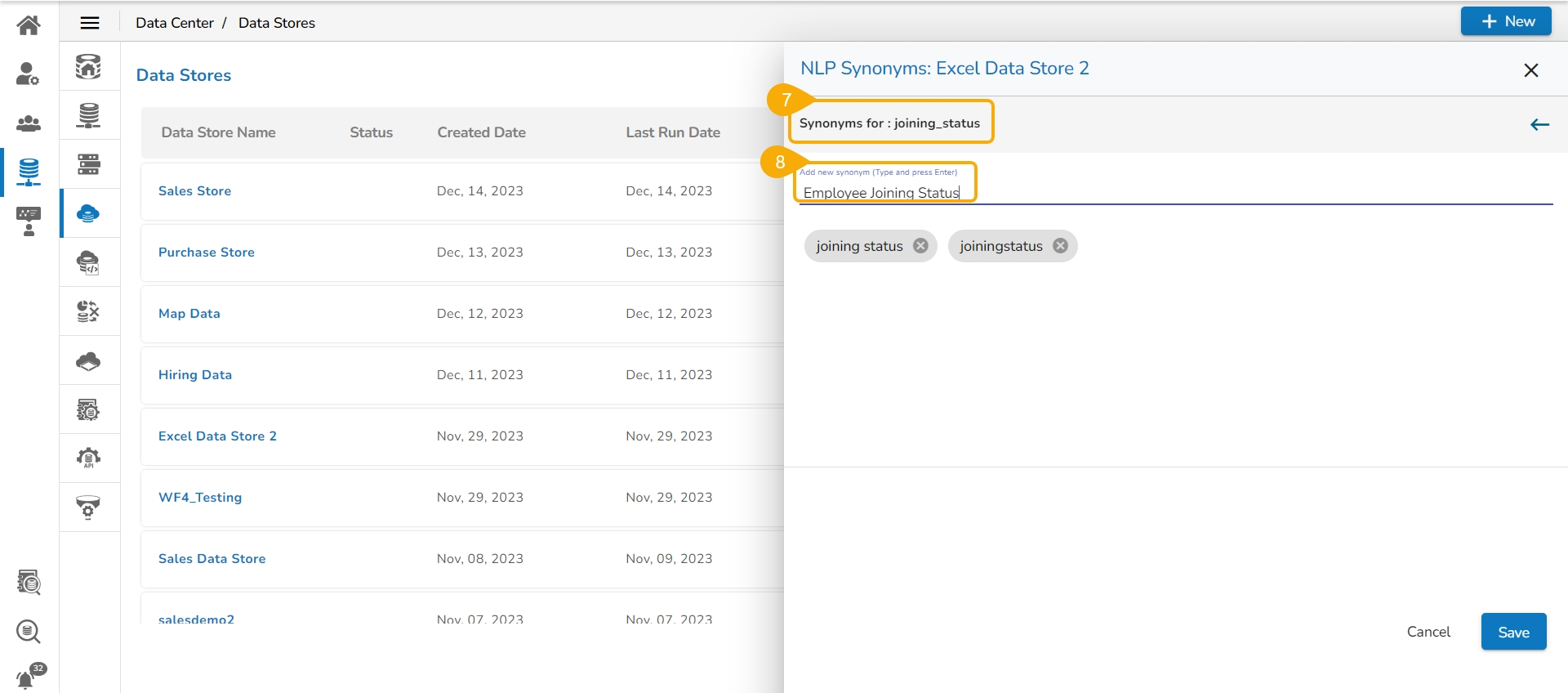Click Map Data last run date Dec, 12, 2023

pos(669,314)
